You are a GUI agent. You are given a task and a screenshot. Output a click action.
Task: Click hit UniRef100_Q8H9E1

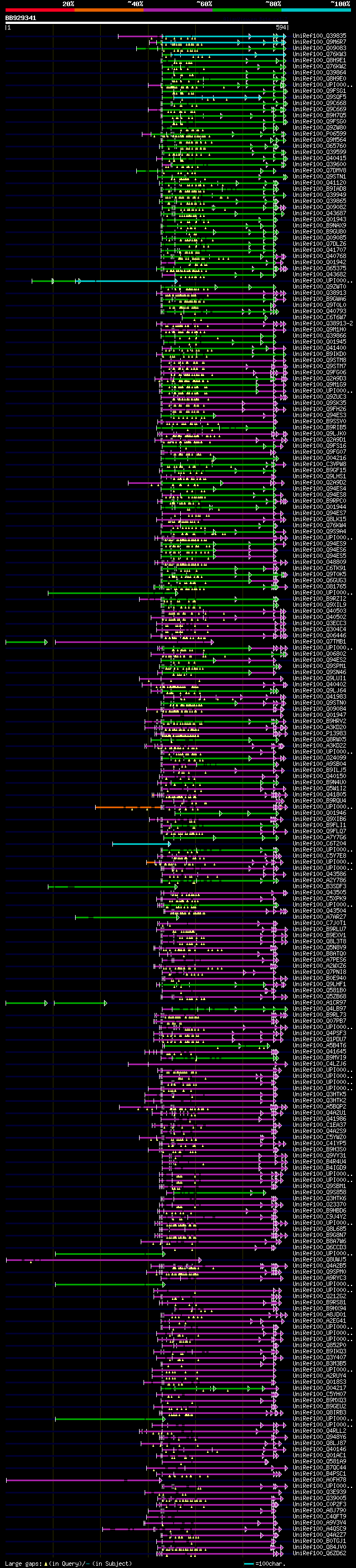coord(319,60)
